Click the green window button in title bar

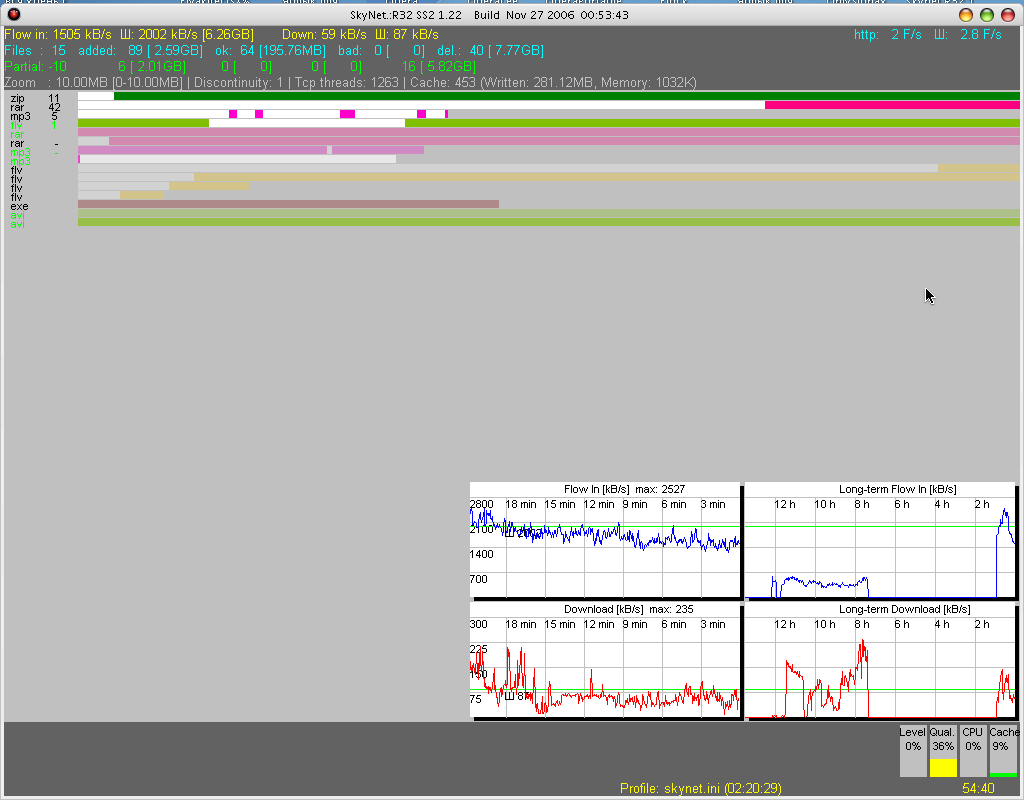(x=987, y=14)
